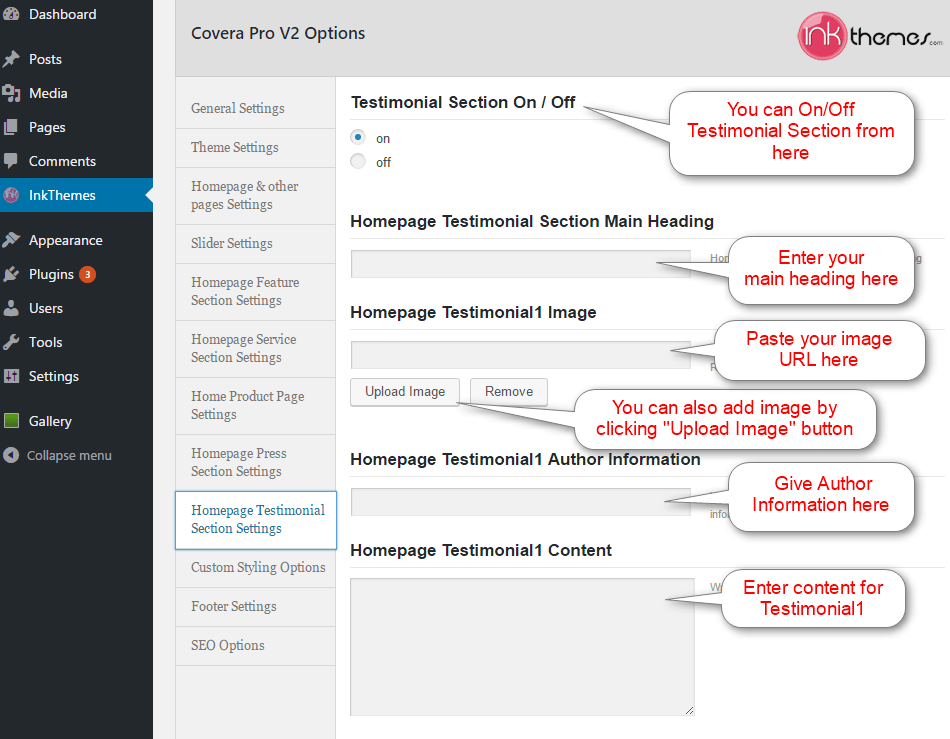Switch to General Settings tab
Viewport: 950px width, 739px height.
click(255, 108)
